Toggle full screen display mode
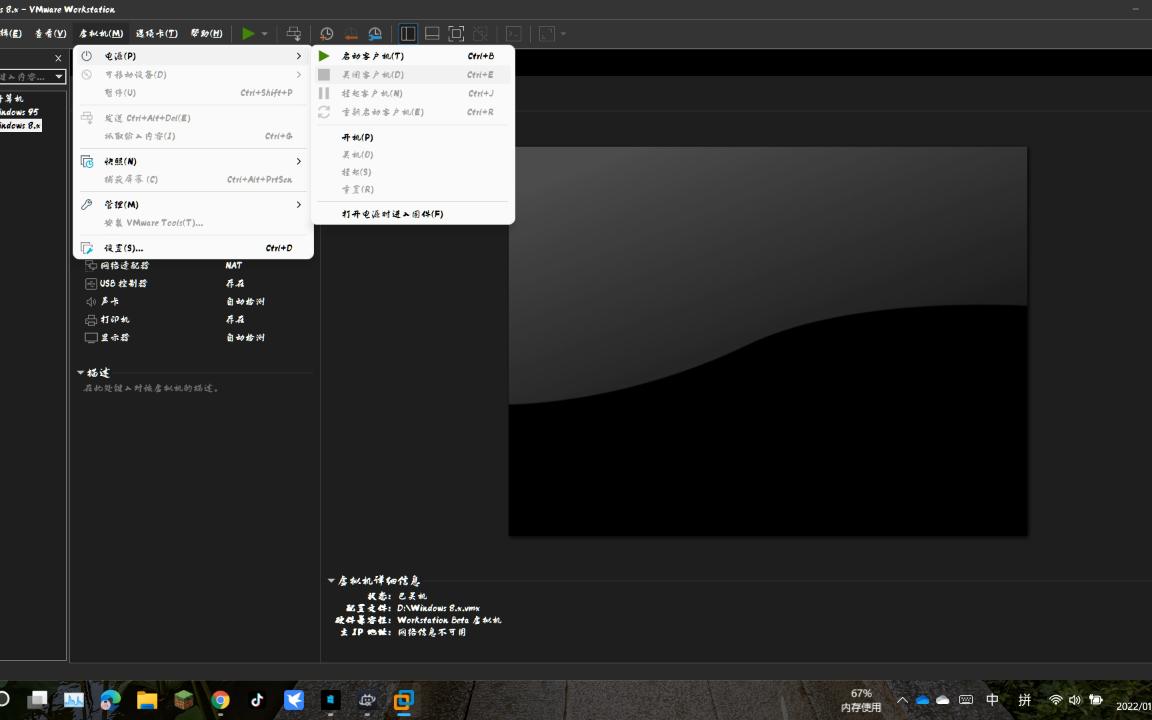The width and height of the screenshot is (1152, 720). coord(456,33)
